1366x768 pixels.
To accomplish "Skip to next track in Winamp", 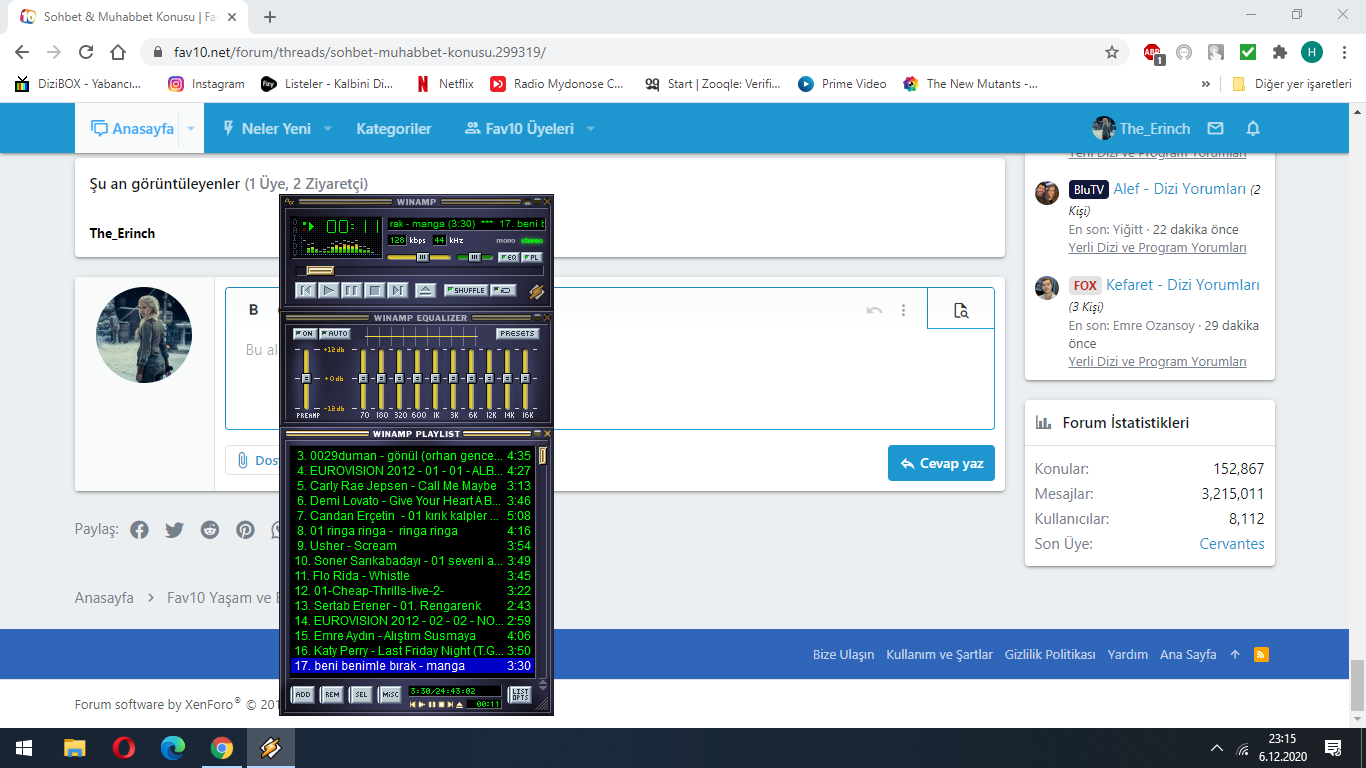I will click(x=398, y=290).
